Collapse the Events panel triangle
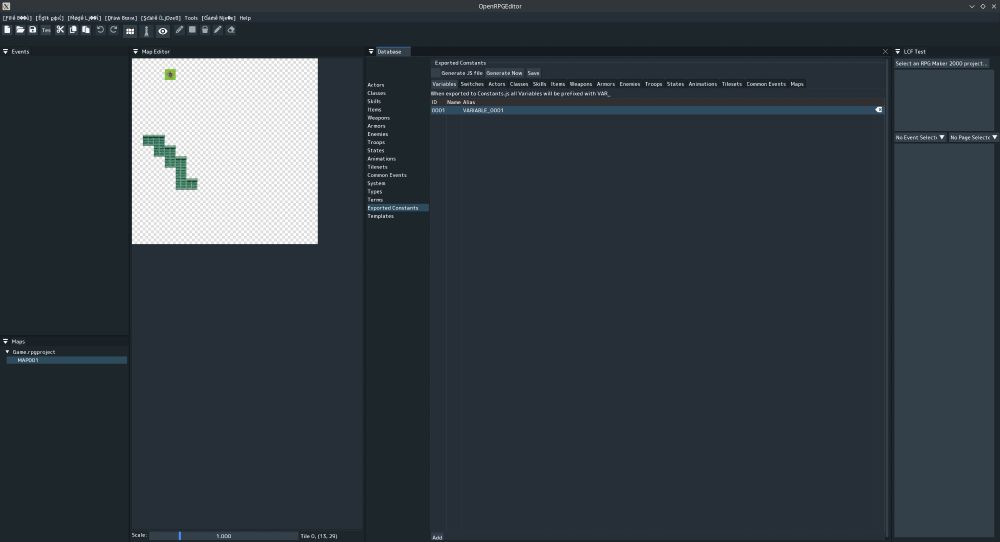Screen dimensions: 1000x542 6,52
